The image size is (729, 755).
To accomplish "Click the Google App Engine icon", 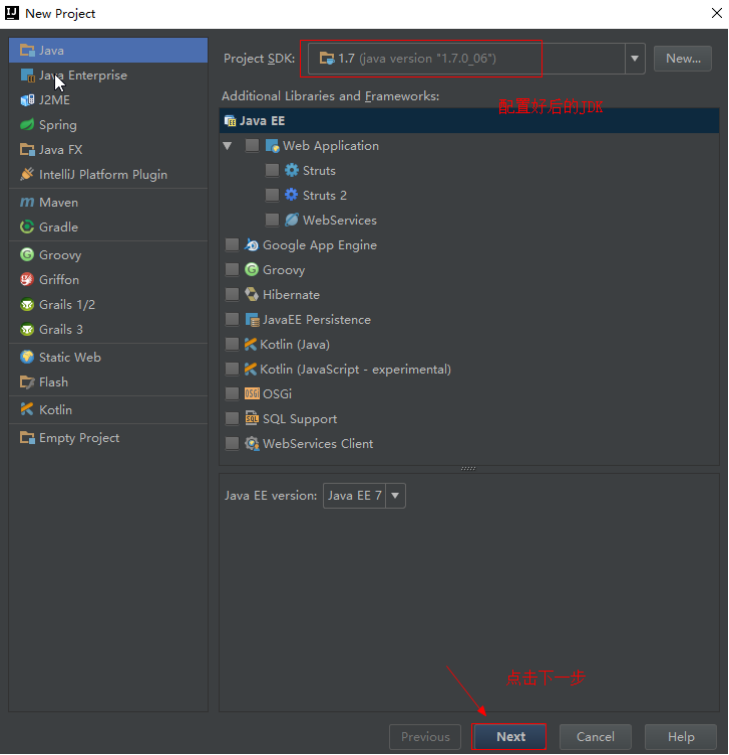I will click(251, 245).
